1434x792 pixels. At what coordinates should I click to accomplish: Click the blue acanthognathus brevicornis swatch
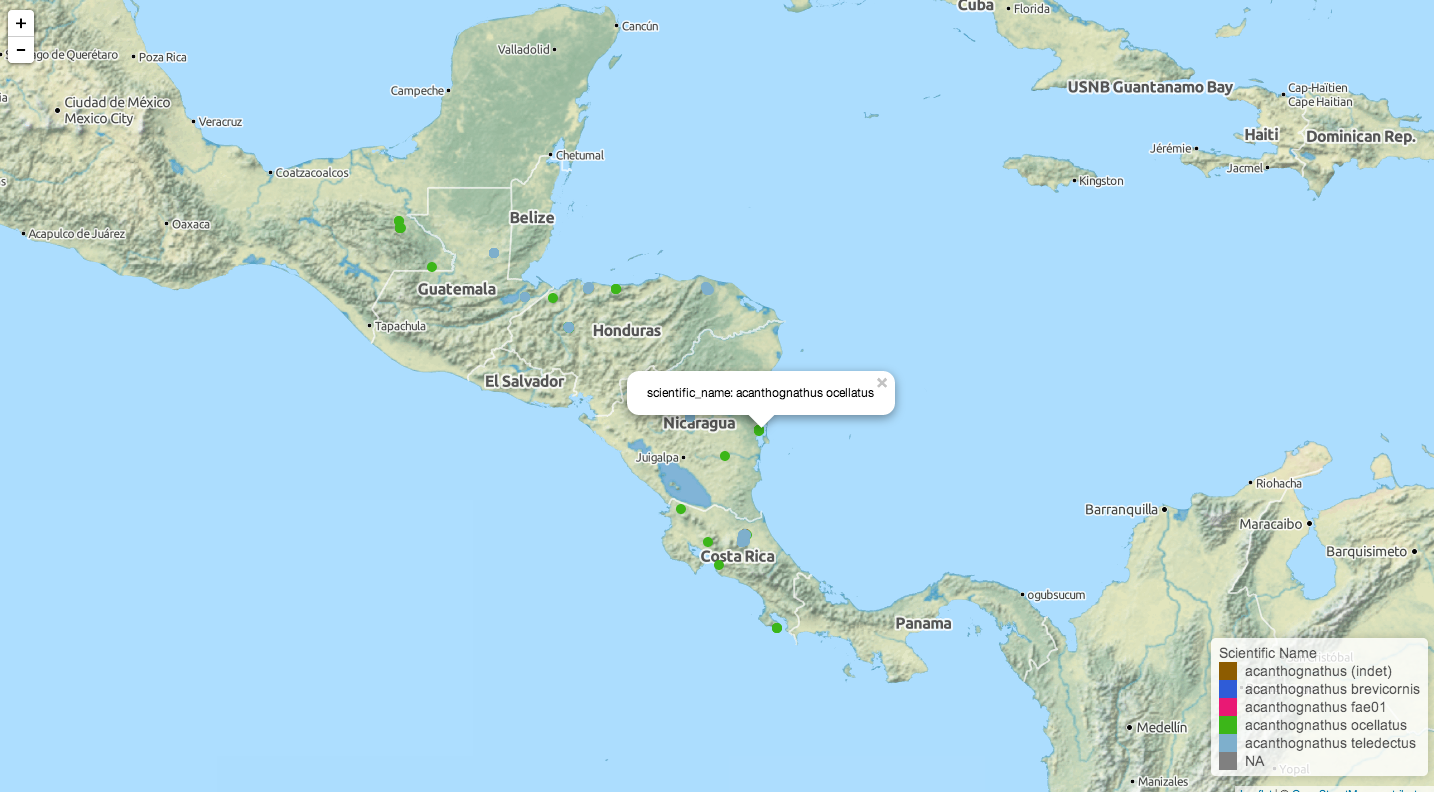[1227, 689]
